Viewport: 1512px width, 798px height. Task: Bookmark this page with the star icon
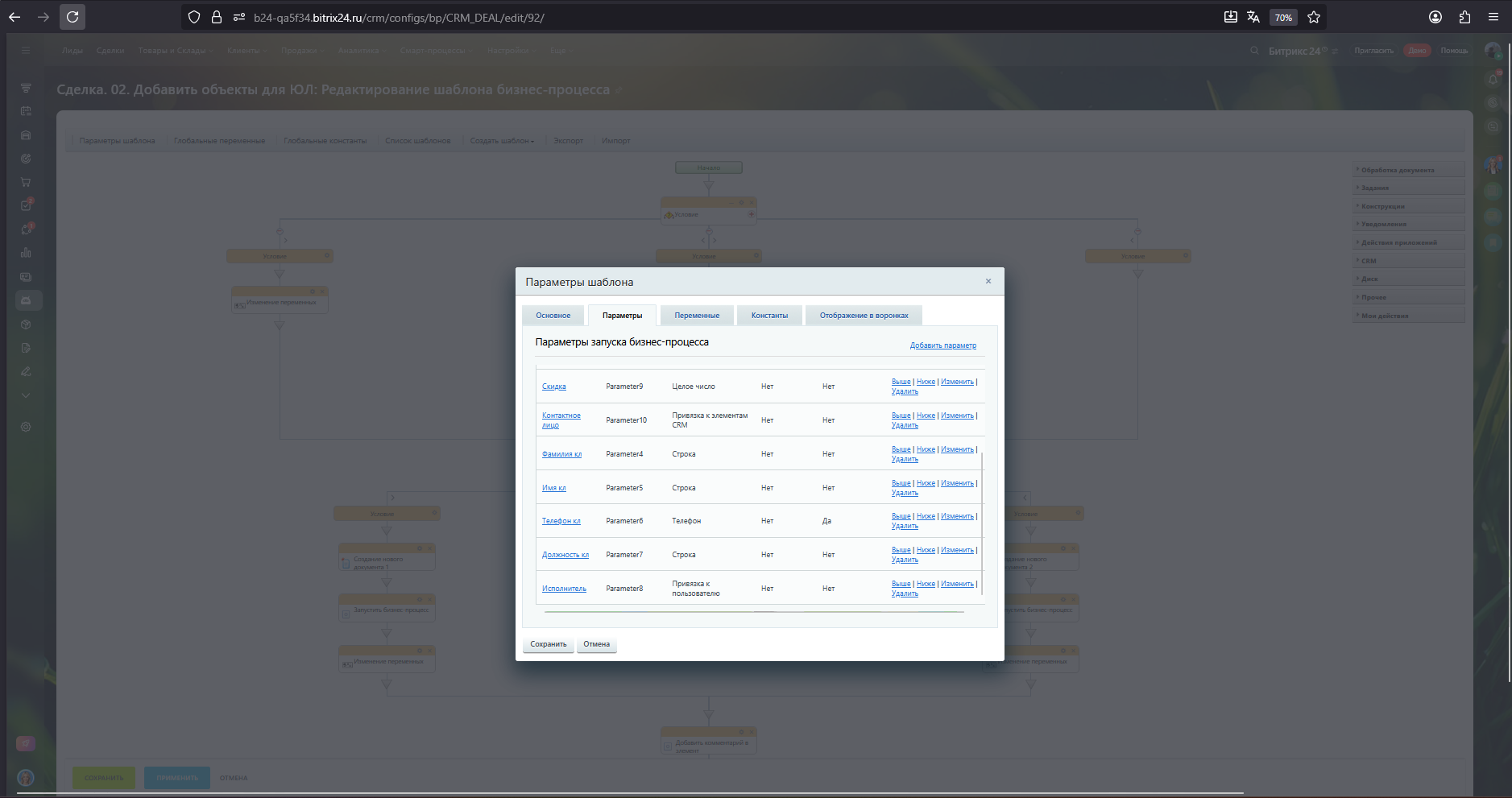pyautogui.click(x=1314, y=17)
